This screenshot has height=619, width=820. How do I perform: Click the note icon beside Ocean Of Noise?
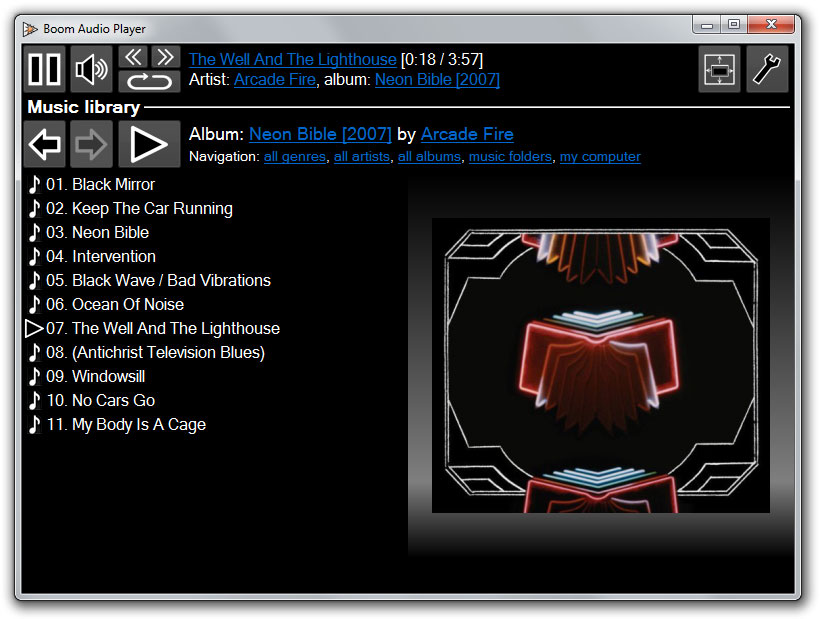point(35,305)
